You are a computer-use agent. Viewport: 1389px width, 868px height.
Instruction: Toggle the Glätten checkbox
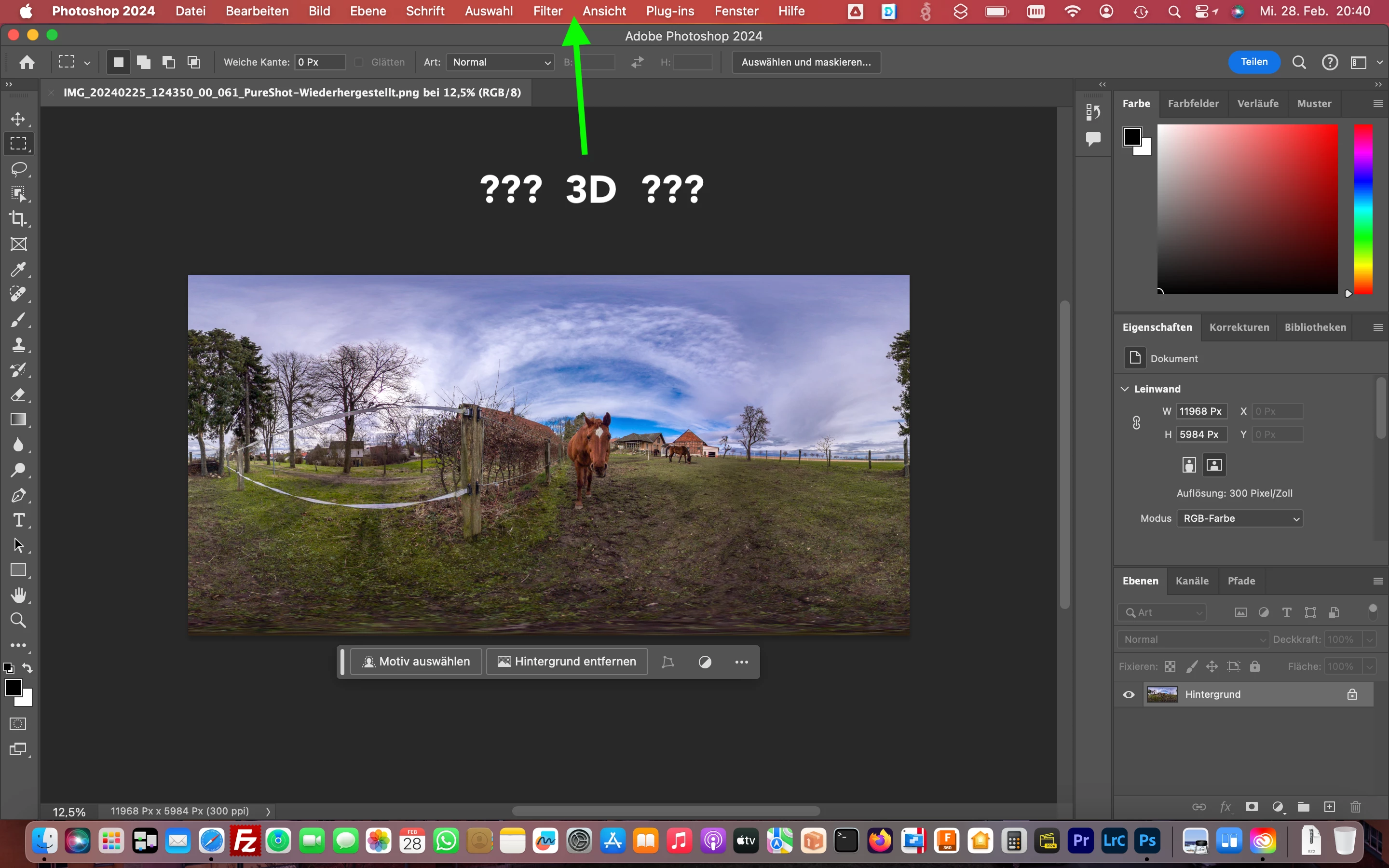point(359,62)
